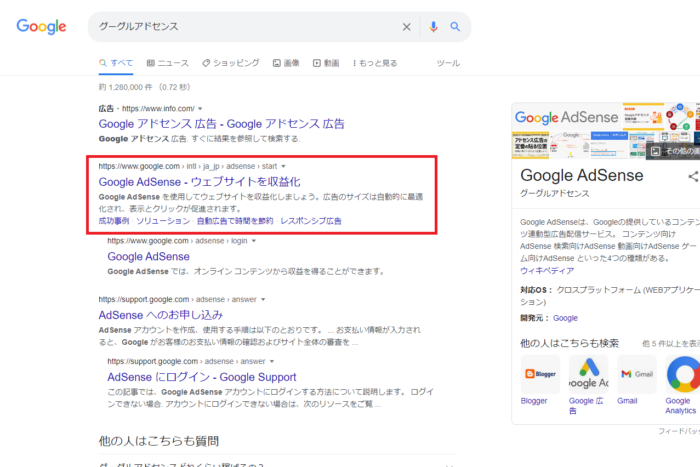Open the Google 広告 thumbnail icon
Image resolution: width=700 pixels, height=467 pixels.
(588, 374)
